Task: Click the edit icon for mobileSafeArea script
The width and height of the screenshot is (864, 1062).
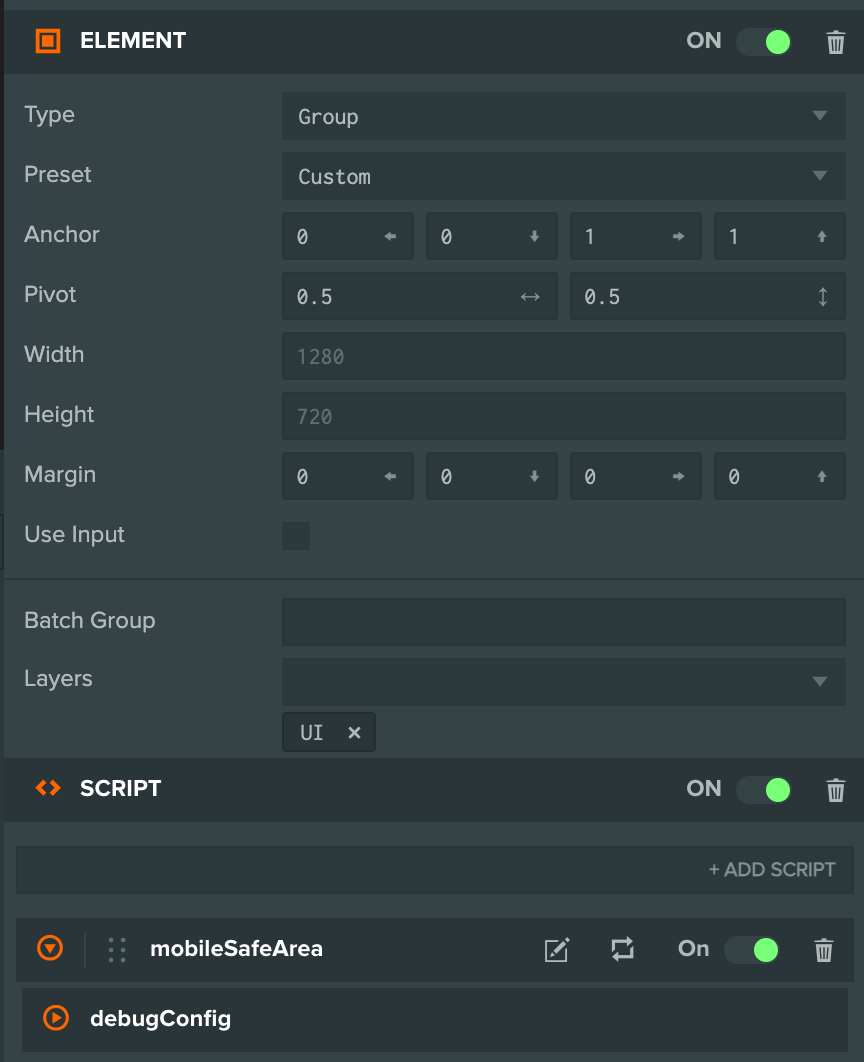Action: pos(557,950)
